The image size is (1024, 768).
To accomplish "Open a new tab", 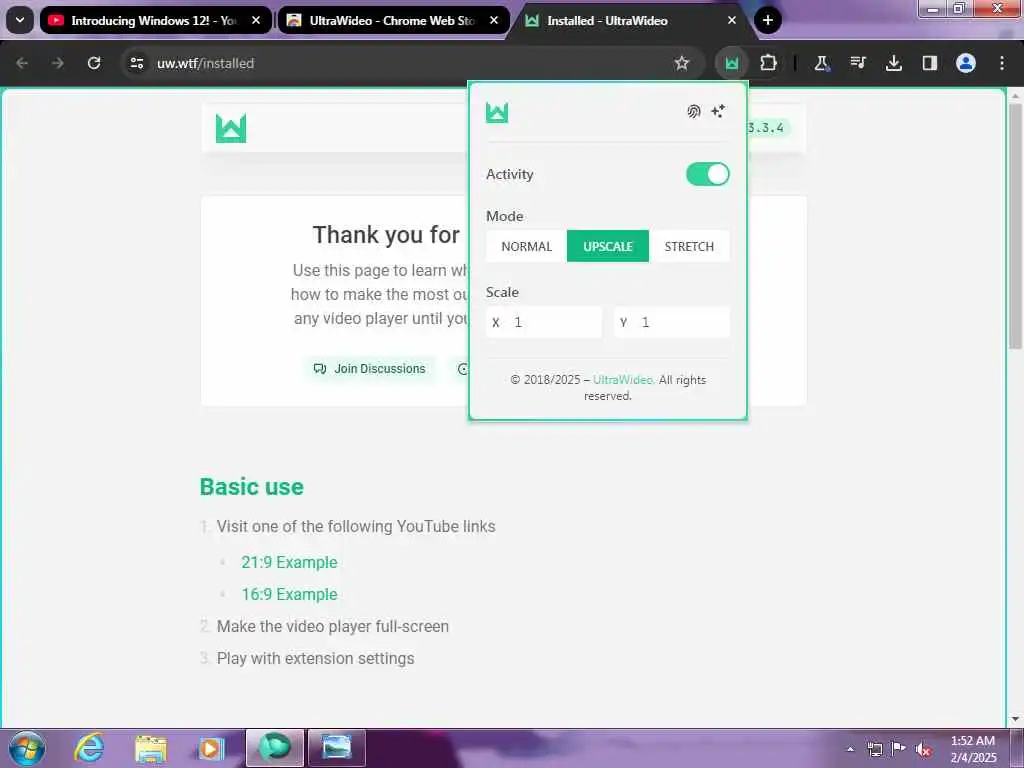I will (x=768, y=20).
